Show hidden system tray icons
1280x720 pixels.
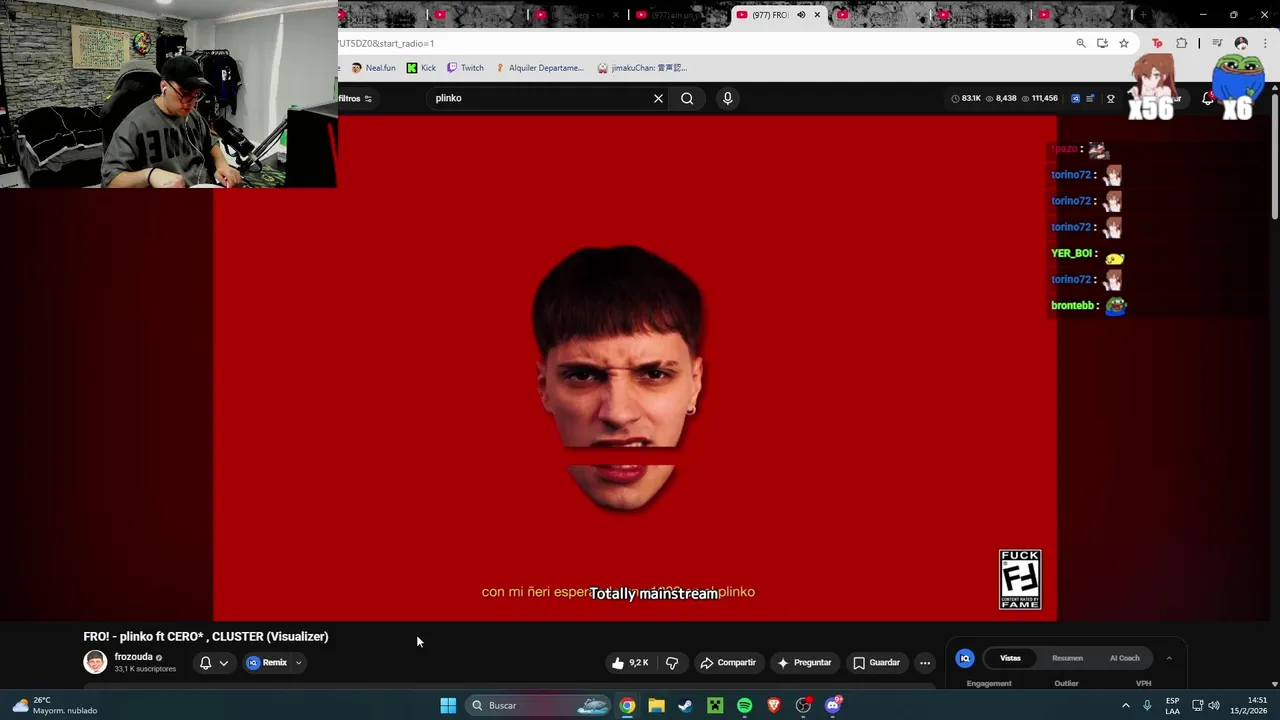(x=1125, y=705)
